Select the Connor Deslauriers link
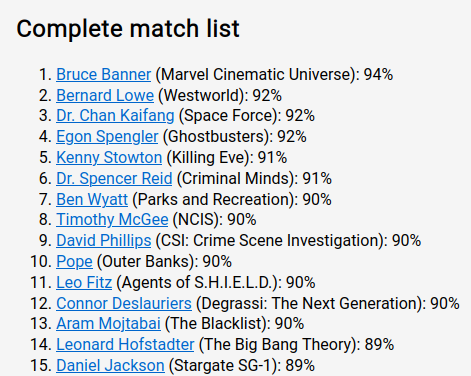Viewport: 471px width, 376px height. [x=124, y=303]
